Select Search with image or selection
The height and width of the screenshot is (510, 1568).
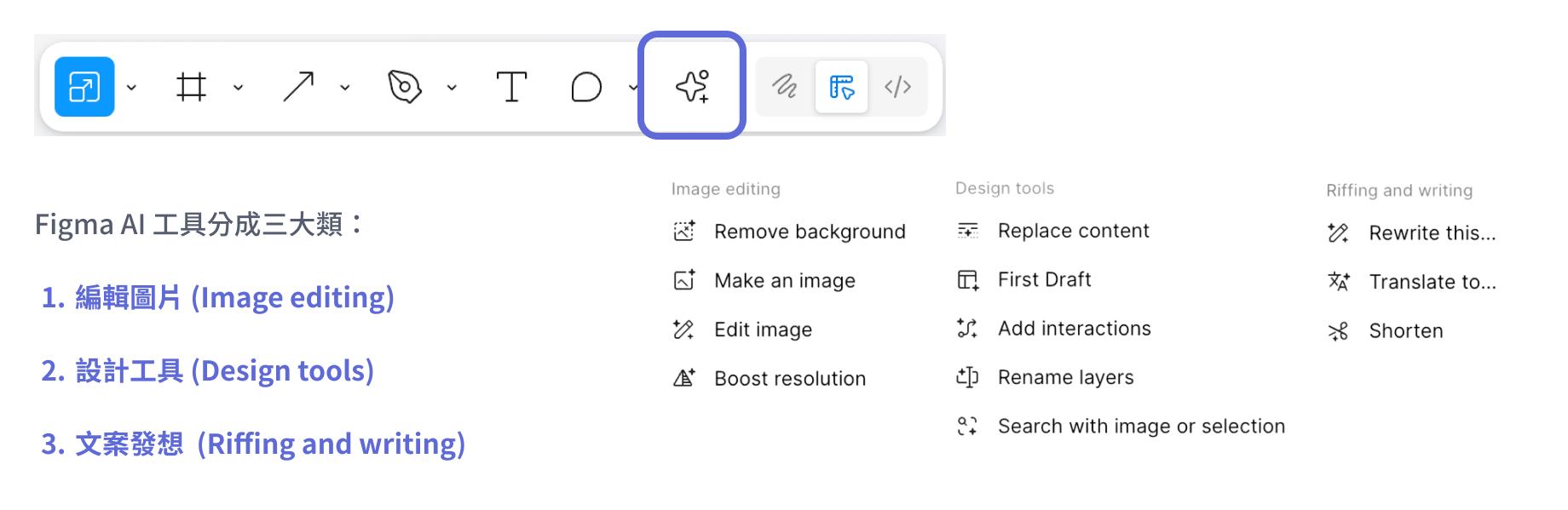click(x=1140, y=427)
